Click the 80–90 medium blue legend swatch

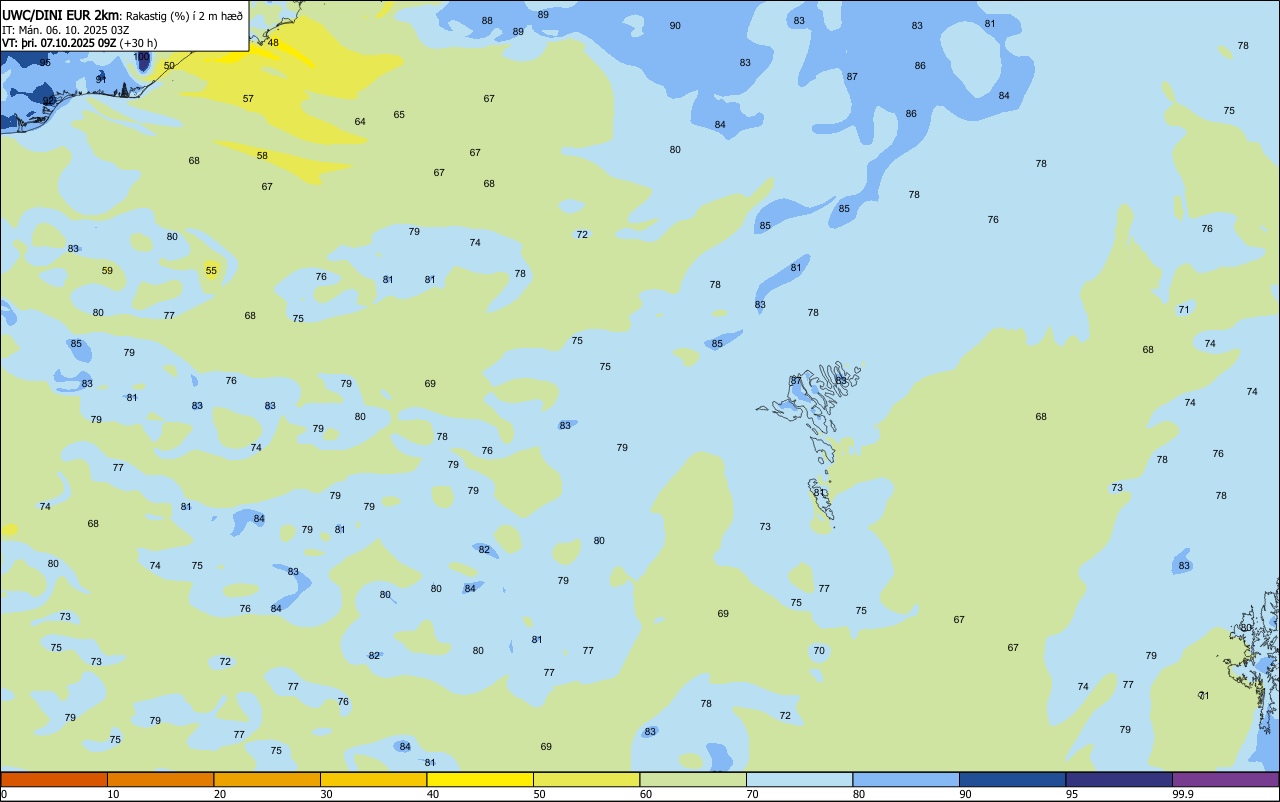coord(906,779)
